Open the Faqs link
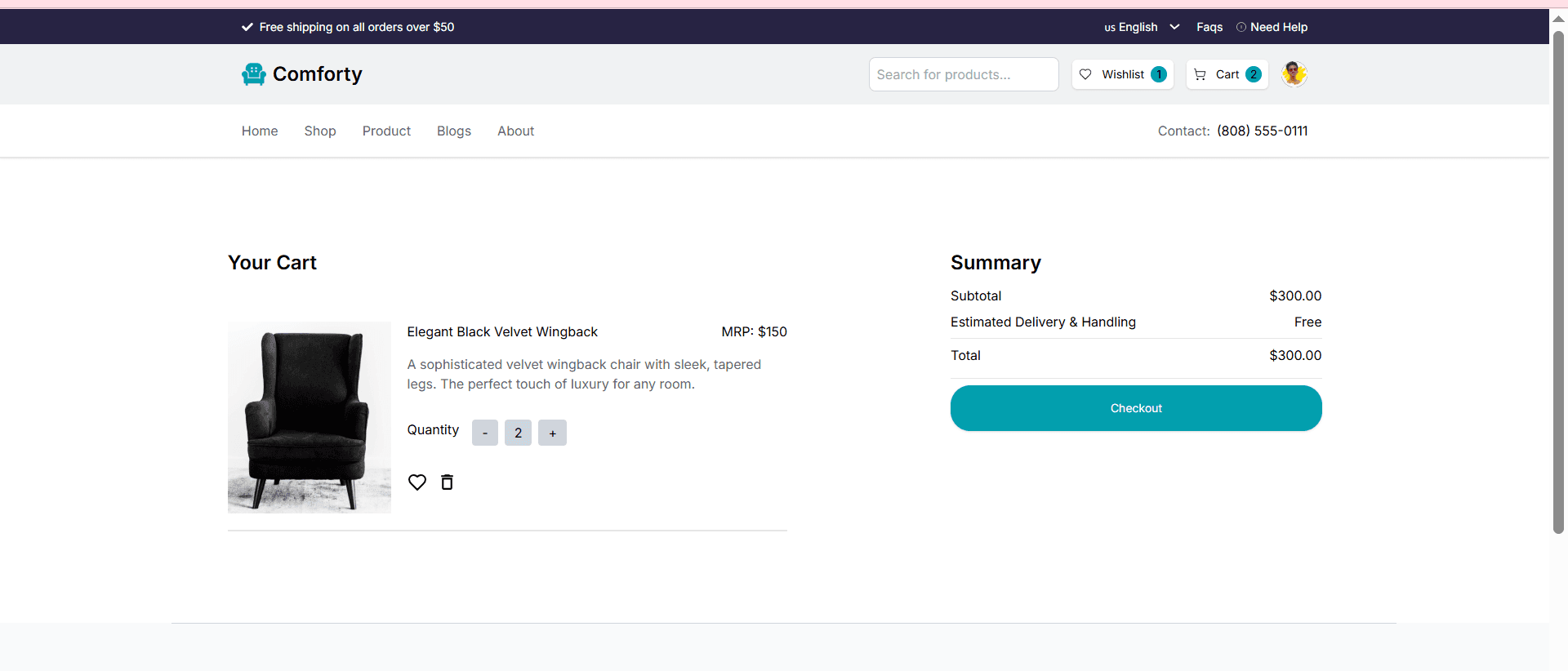Screen dimensions: 1568x671 click(x=1209, y=27)
